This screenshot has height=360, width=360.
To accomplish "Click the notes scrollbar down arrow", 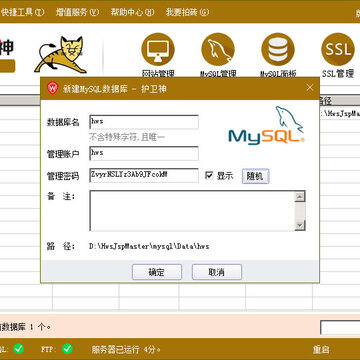I will [x=300, y=225].
